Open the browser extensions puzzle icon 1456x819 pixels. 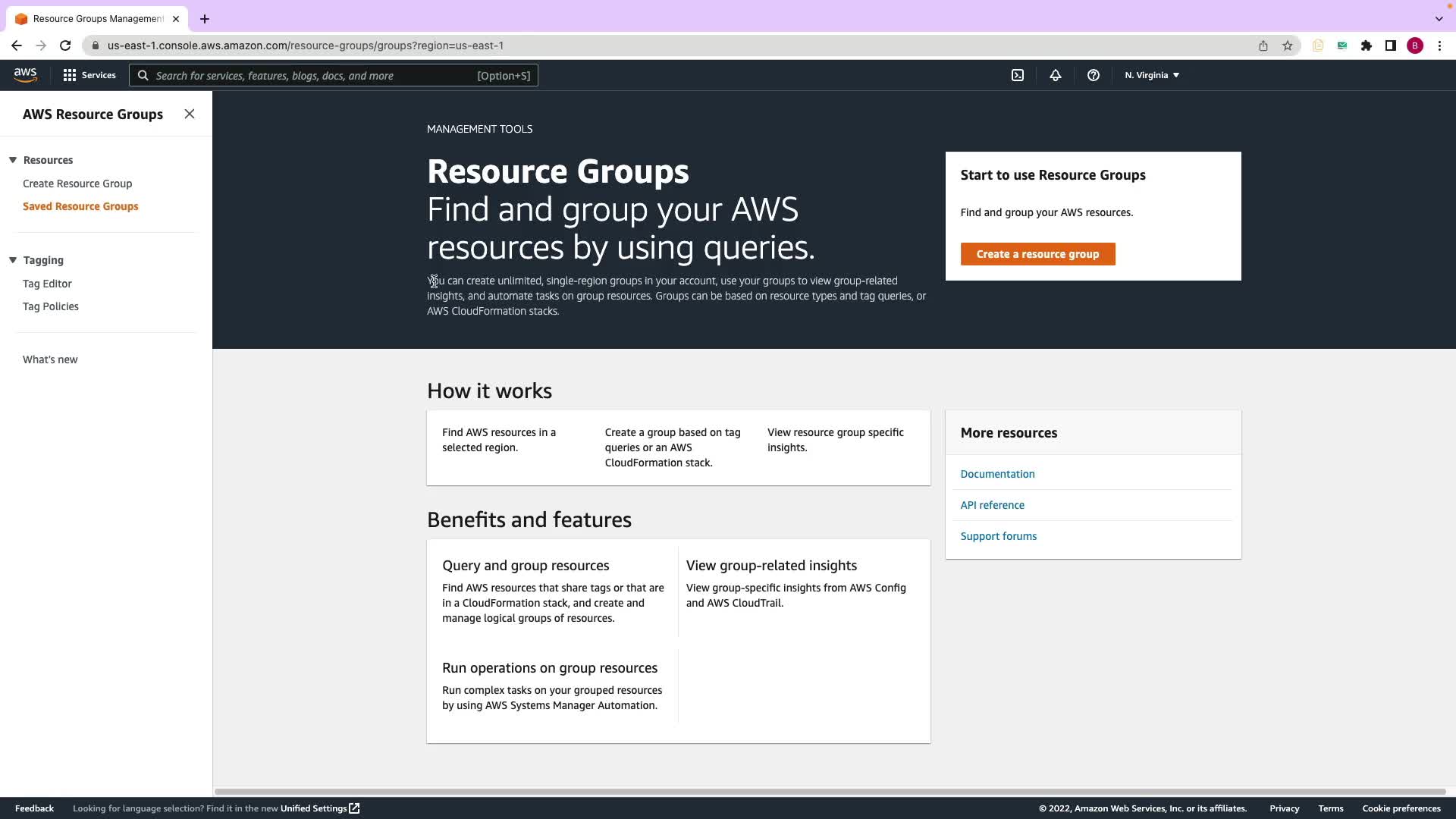(x=1367, y=45)
